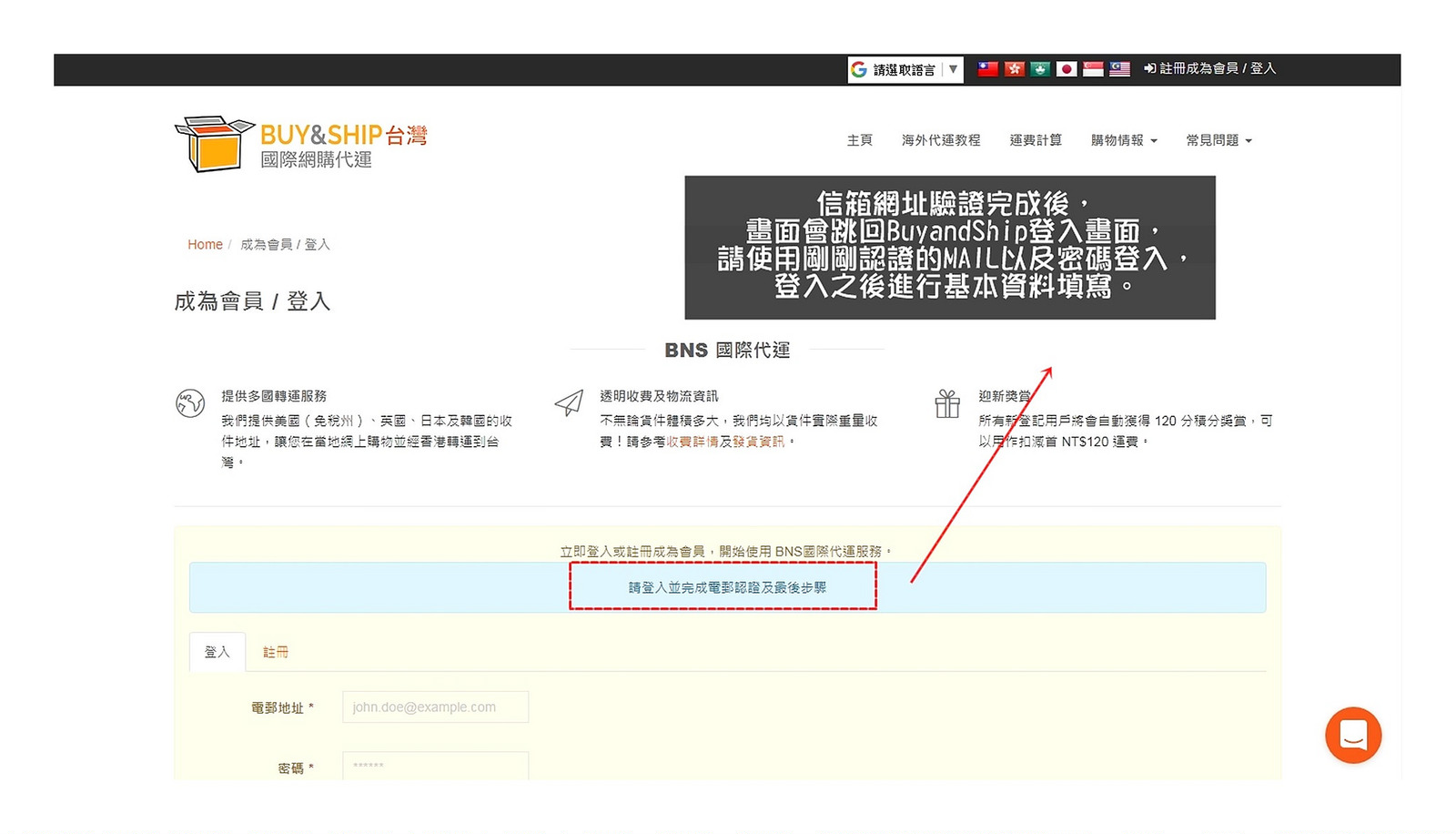Open the 請選取語言 language dropdown
Viewport: 1456px width, 834px height.
(905, 69)
